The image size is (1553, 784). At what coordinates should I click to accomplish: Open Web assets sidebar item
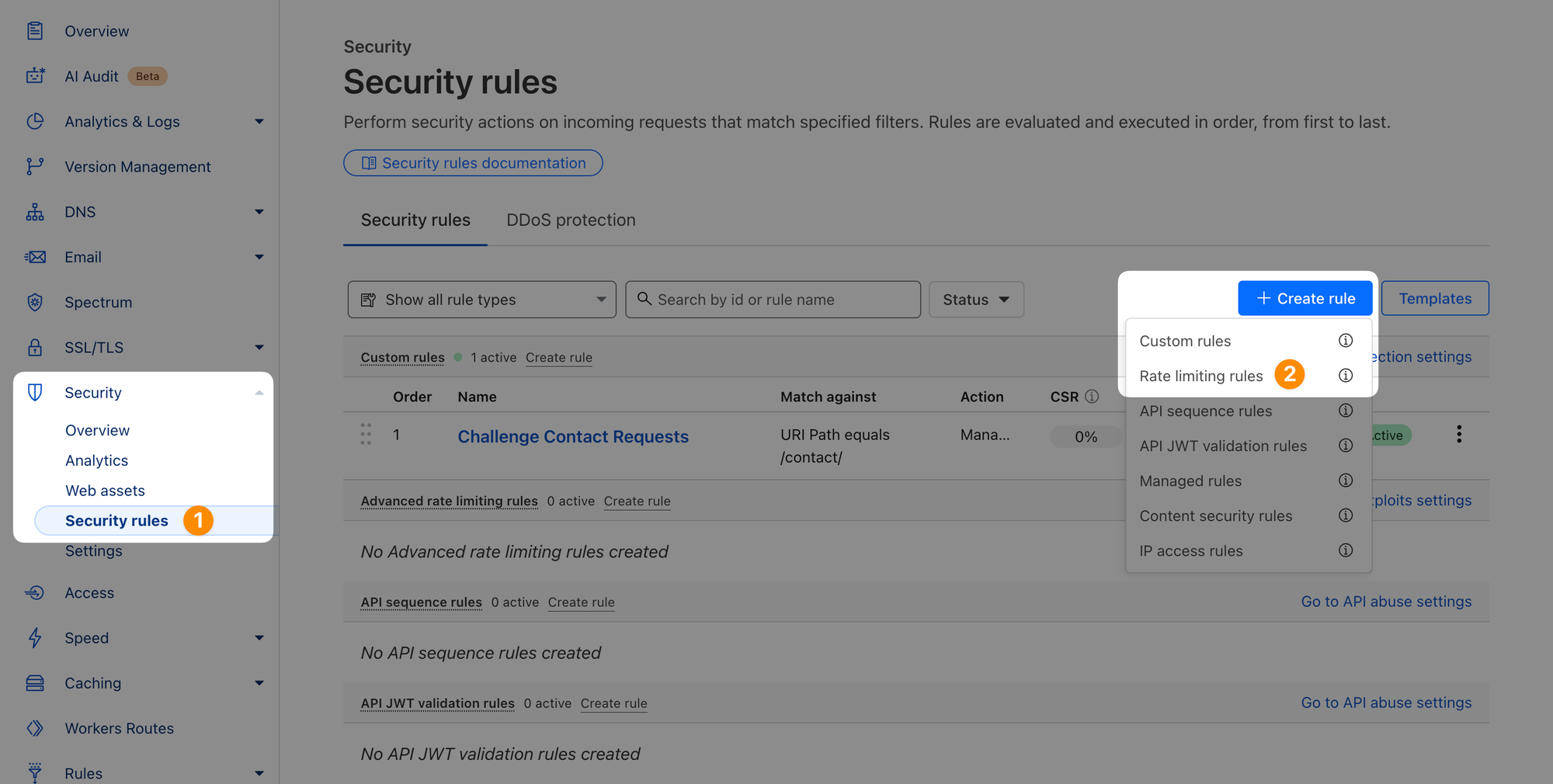105,491
